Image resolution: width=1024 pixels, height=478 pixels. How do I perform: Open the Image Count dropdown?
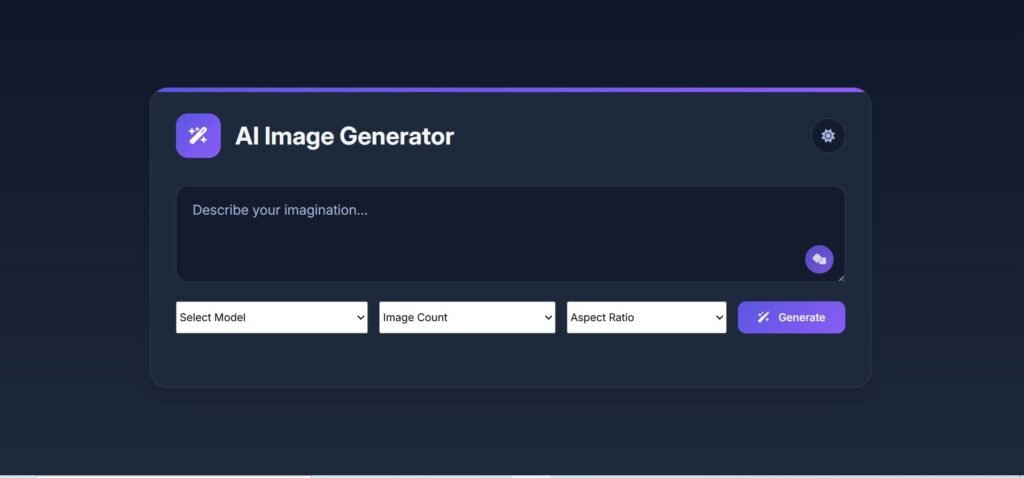tap(466, 317)
